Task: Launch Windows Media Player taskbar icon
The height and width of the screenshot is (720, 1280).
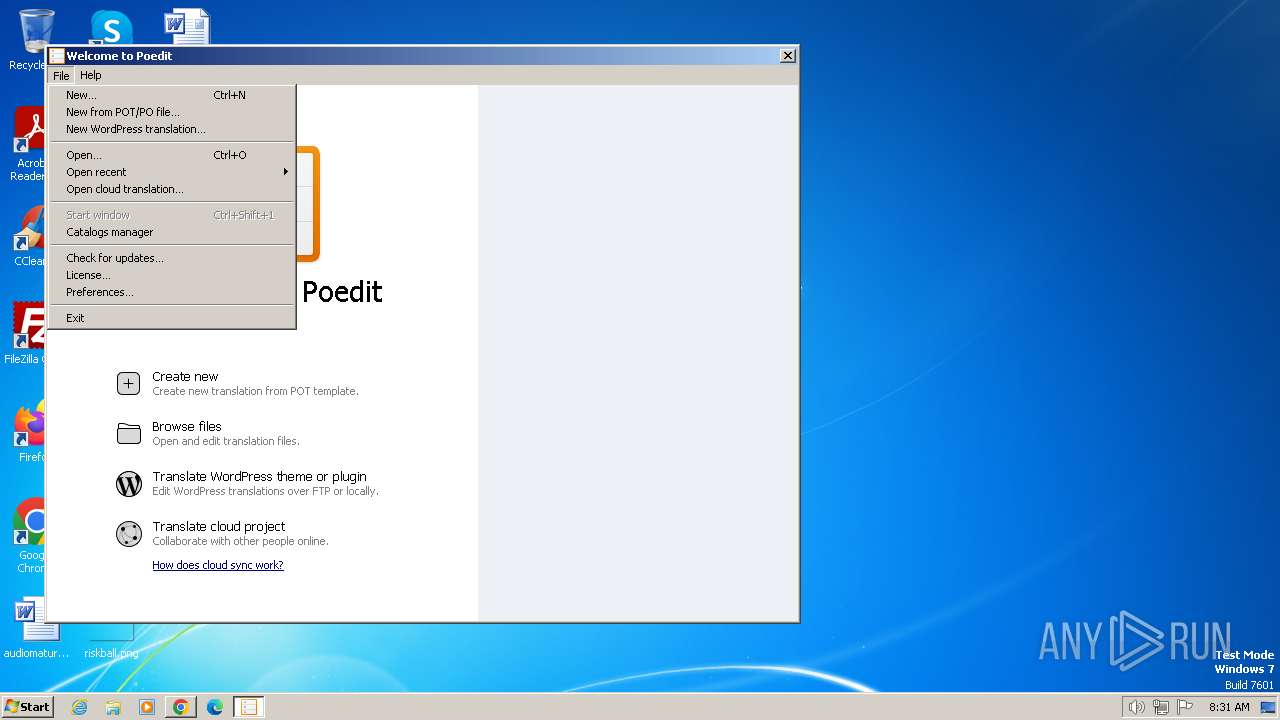Action: pyautogui.click(x=147, y=707)
